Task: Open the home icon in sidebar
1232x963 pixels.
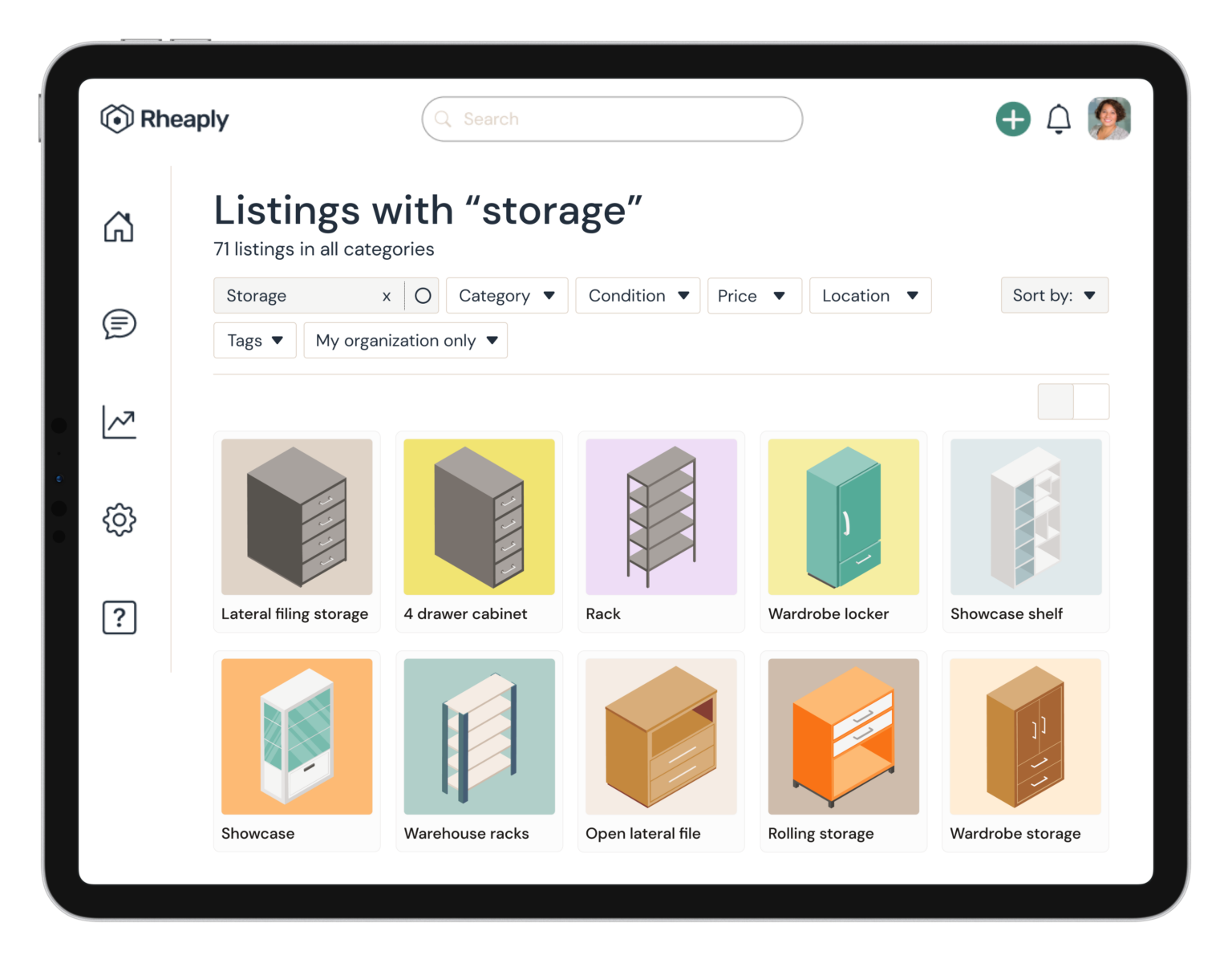Action: click(119, 228)
